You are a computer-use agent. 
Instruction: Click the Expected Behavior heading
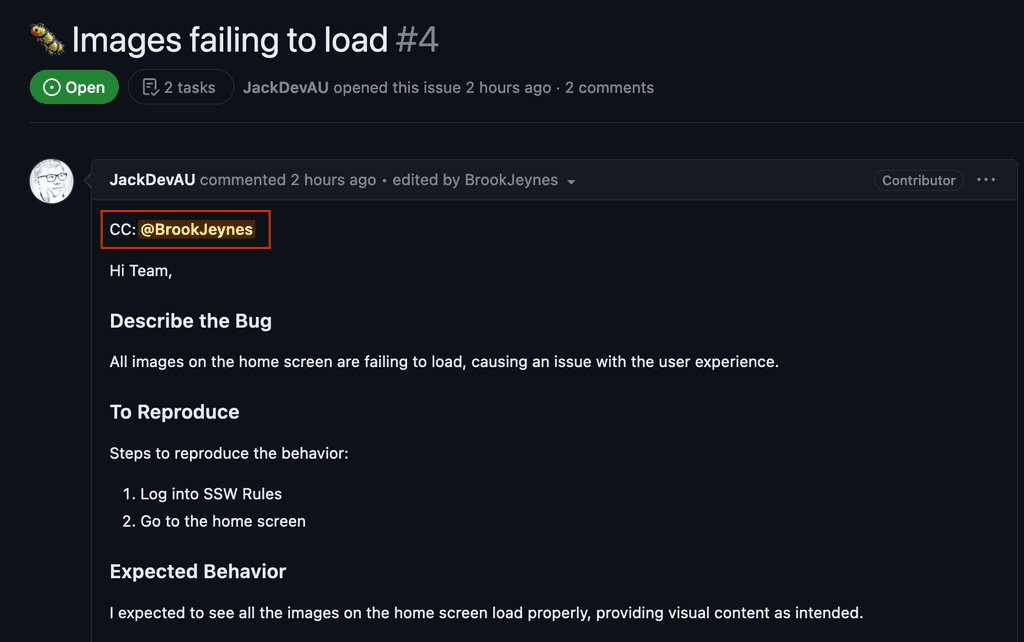(x=197, y=571)
